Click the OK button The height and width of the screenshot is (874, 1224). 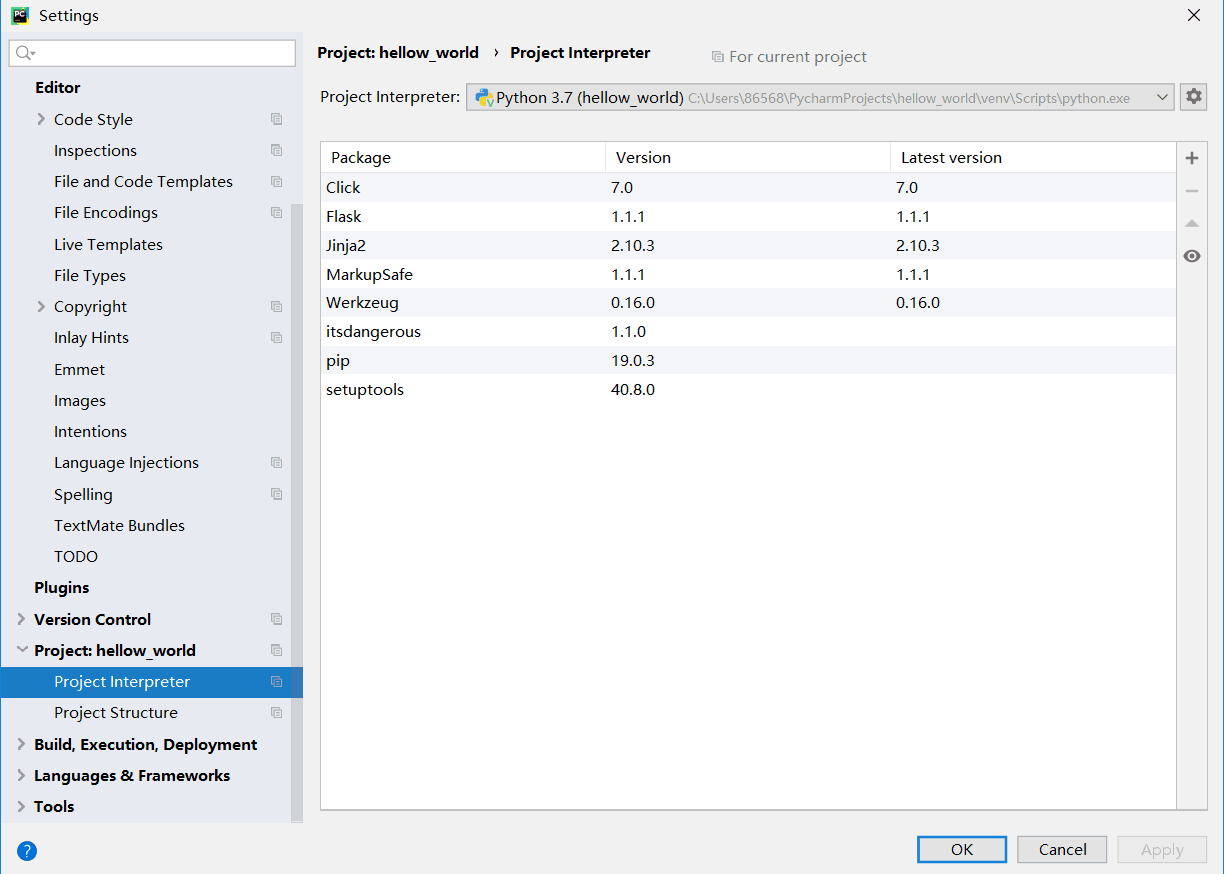pyautogui.click(x=962, y=849)
